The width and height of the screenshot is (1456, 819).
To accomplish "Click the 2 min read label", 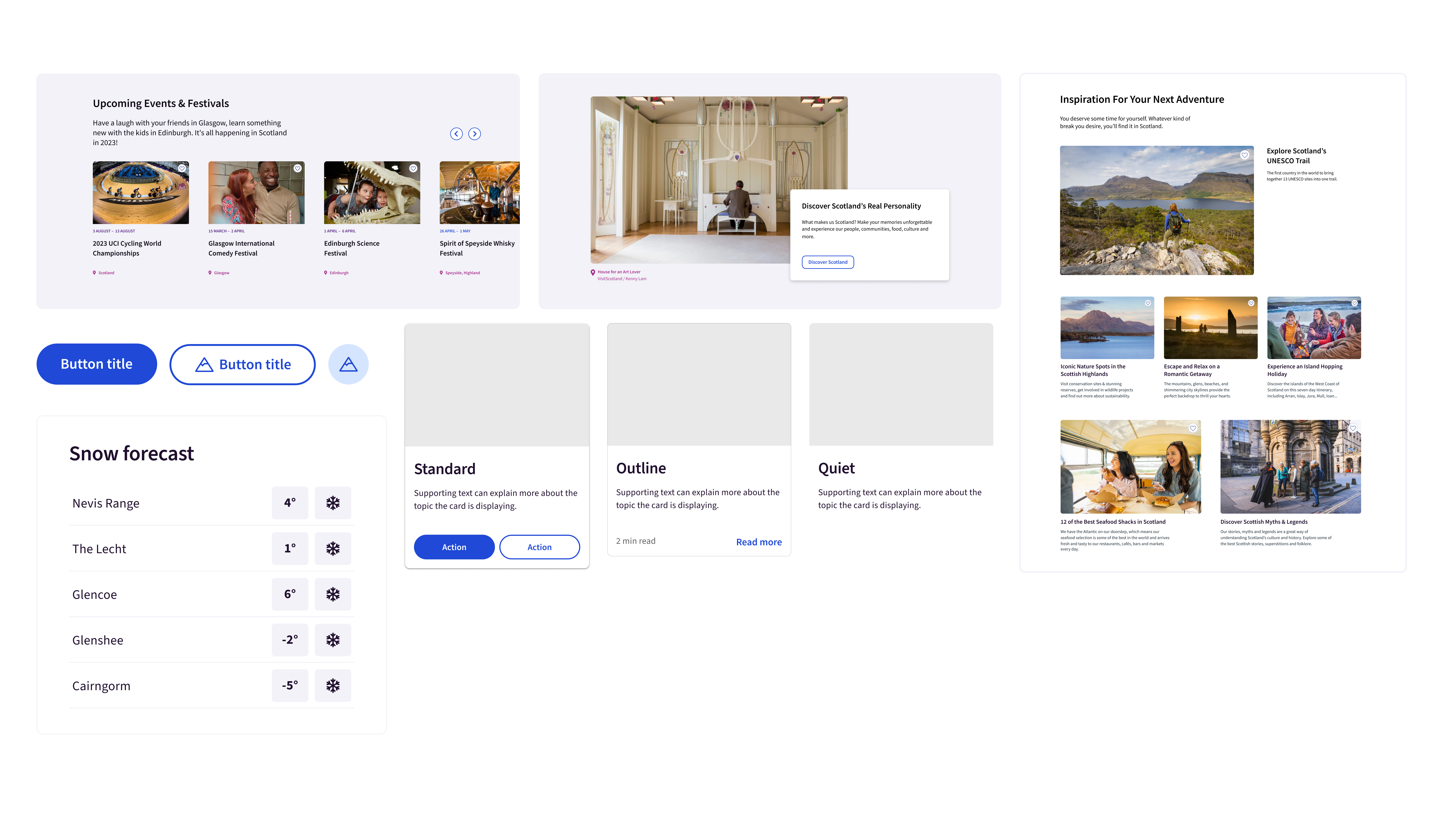I will 636,541.
